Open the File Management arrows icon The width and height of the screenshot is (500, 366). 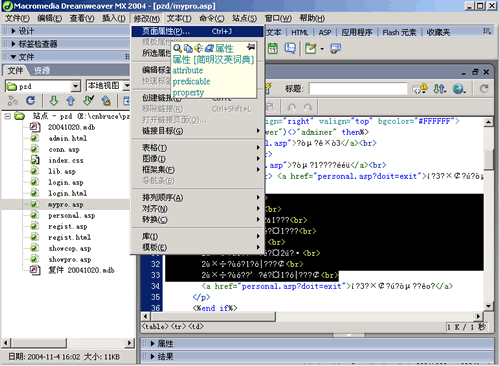440,89
